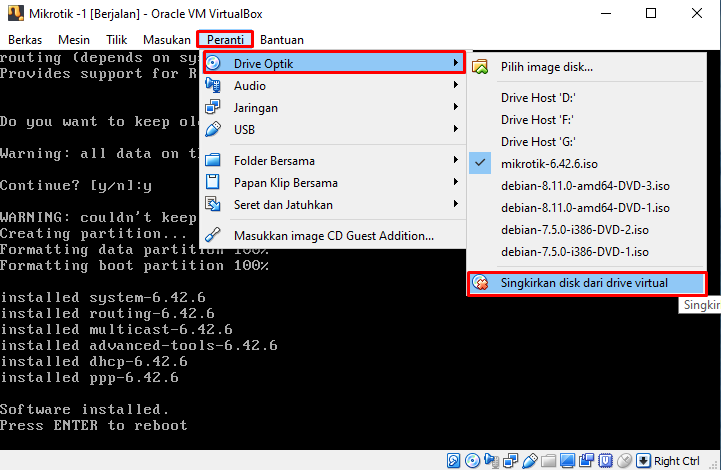
Task: Select Drive Host 'F:'
Action: pos(537,120)
